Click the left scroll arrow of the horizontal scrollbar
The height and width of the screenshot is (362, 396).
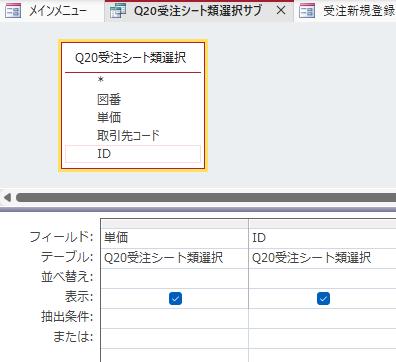click(7, 198)
